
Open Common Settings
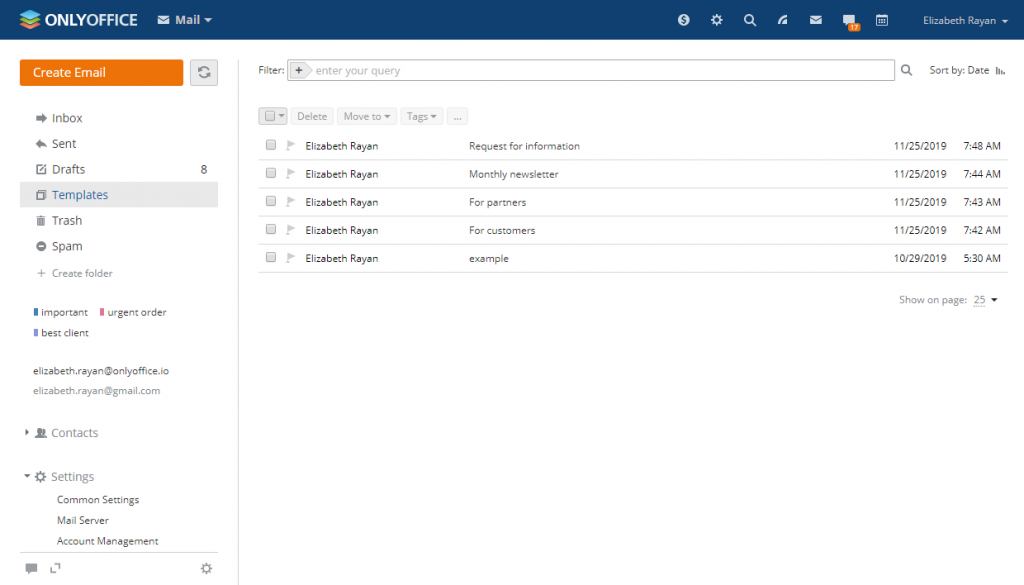click(98, 499)
